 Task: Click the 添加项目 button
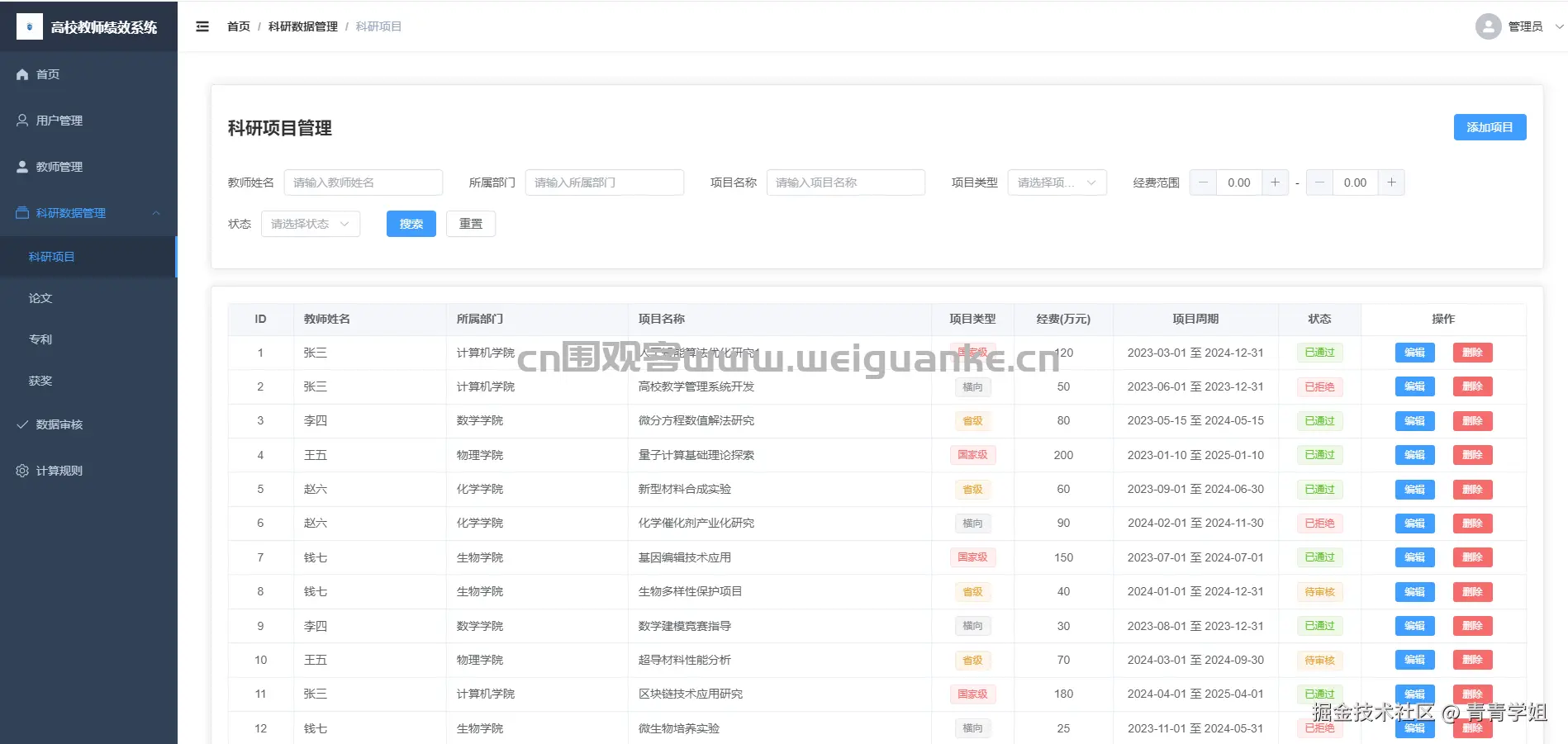click(x=1490, y=126)
